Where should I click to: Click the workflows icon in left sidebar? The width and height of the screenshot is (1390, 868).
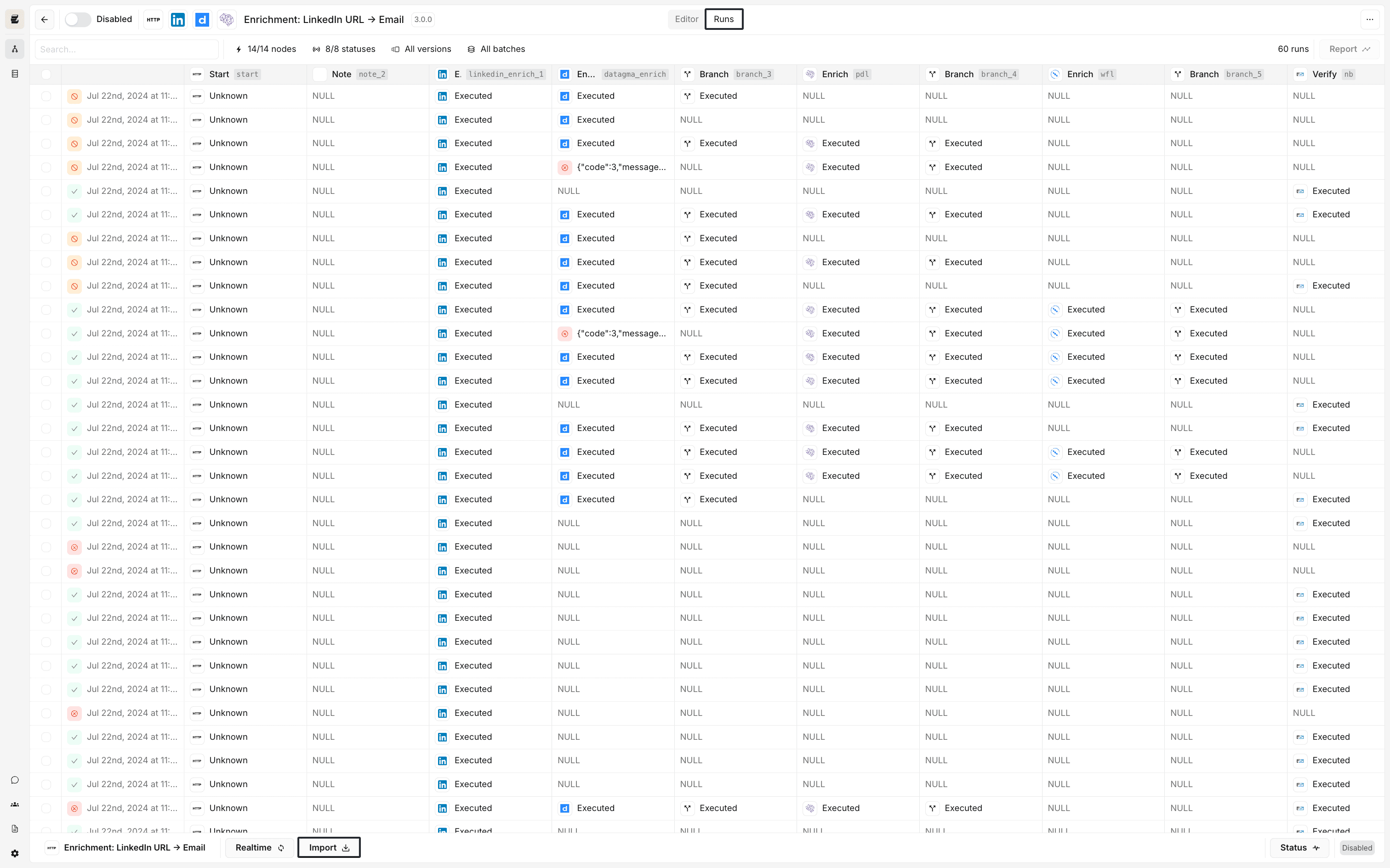(x=15, y=49)
